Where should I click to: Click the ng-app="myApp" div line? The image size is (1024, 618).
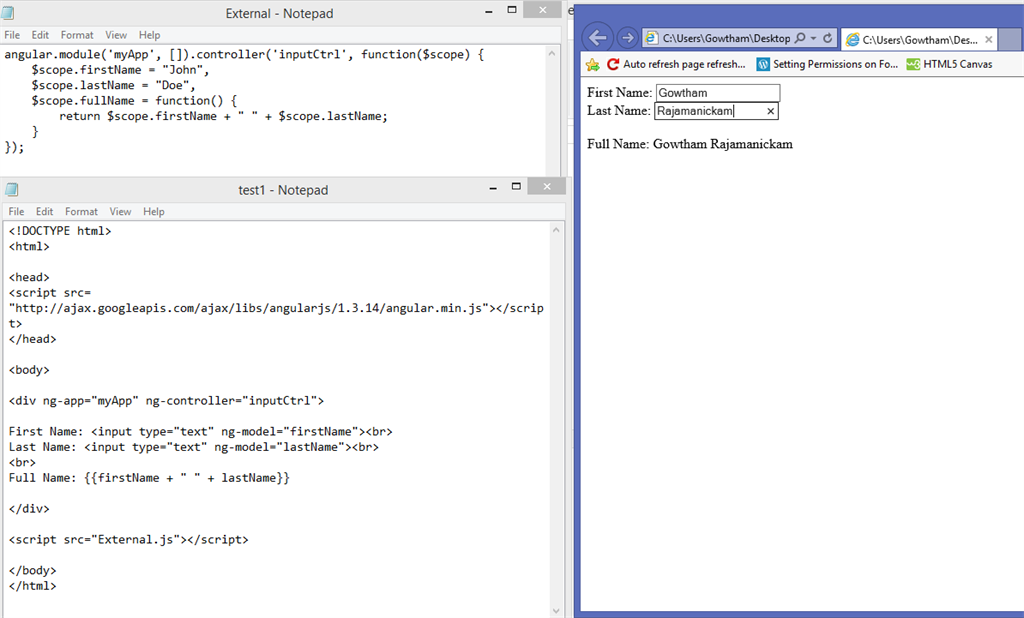[166, 401]
